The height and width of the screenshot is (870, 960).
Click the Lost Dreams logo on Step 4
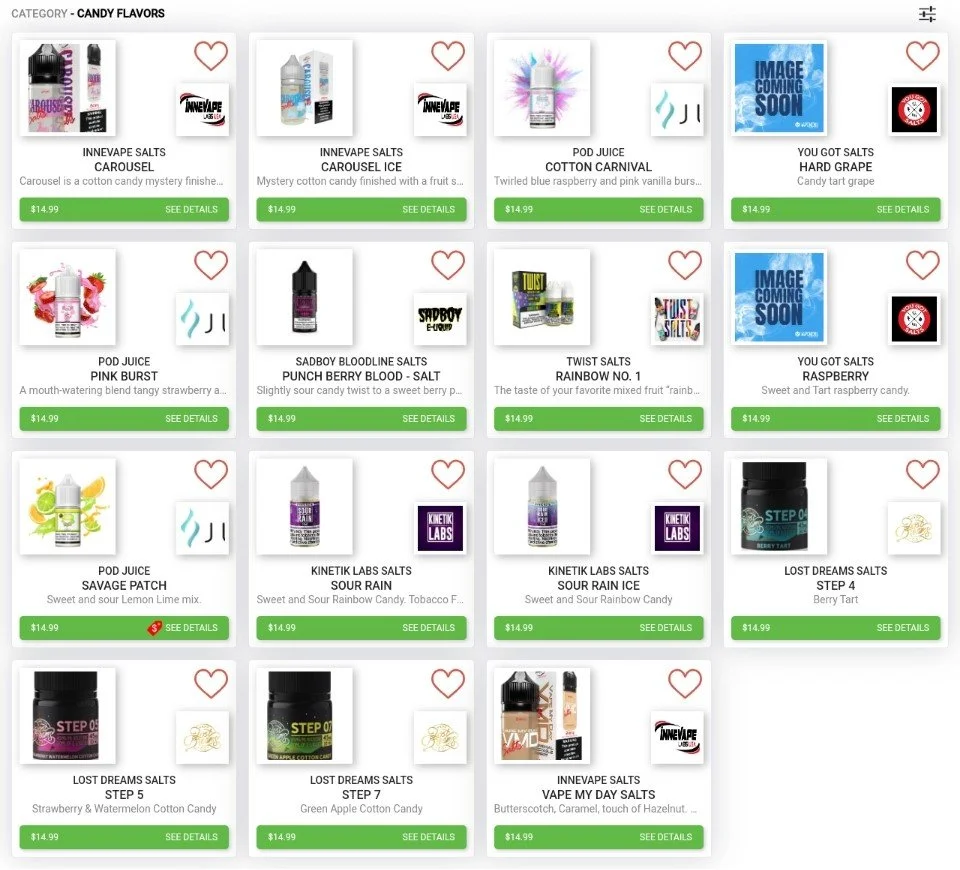[914, 528]
